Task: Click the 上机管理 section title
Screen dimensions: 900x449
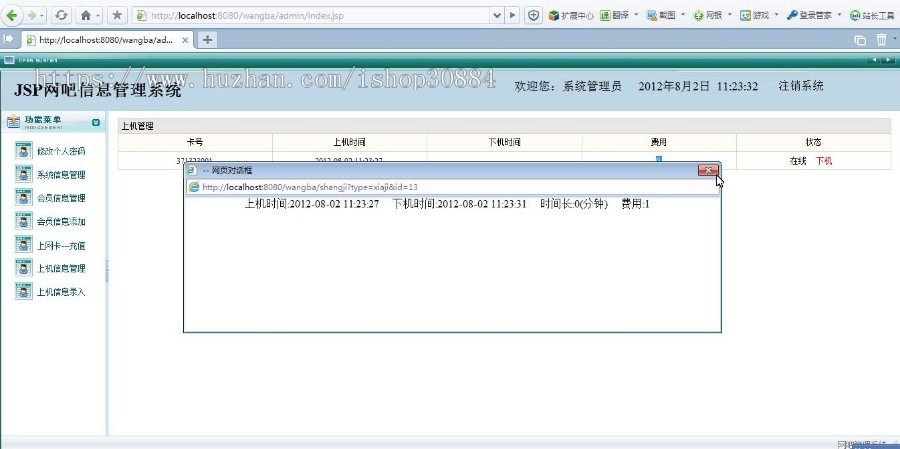Action: click(137, 126)
